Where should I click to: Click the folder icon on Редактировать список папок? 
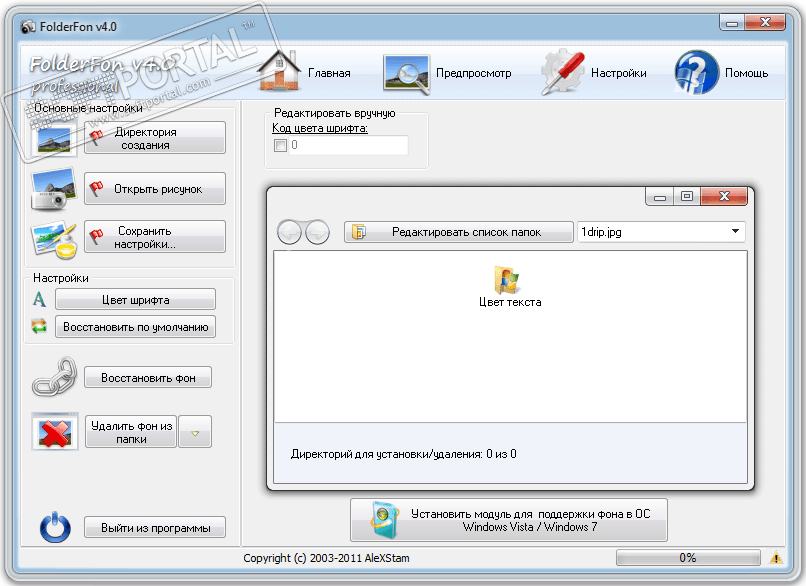[358, 232]
